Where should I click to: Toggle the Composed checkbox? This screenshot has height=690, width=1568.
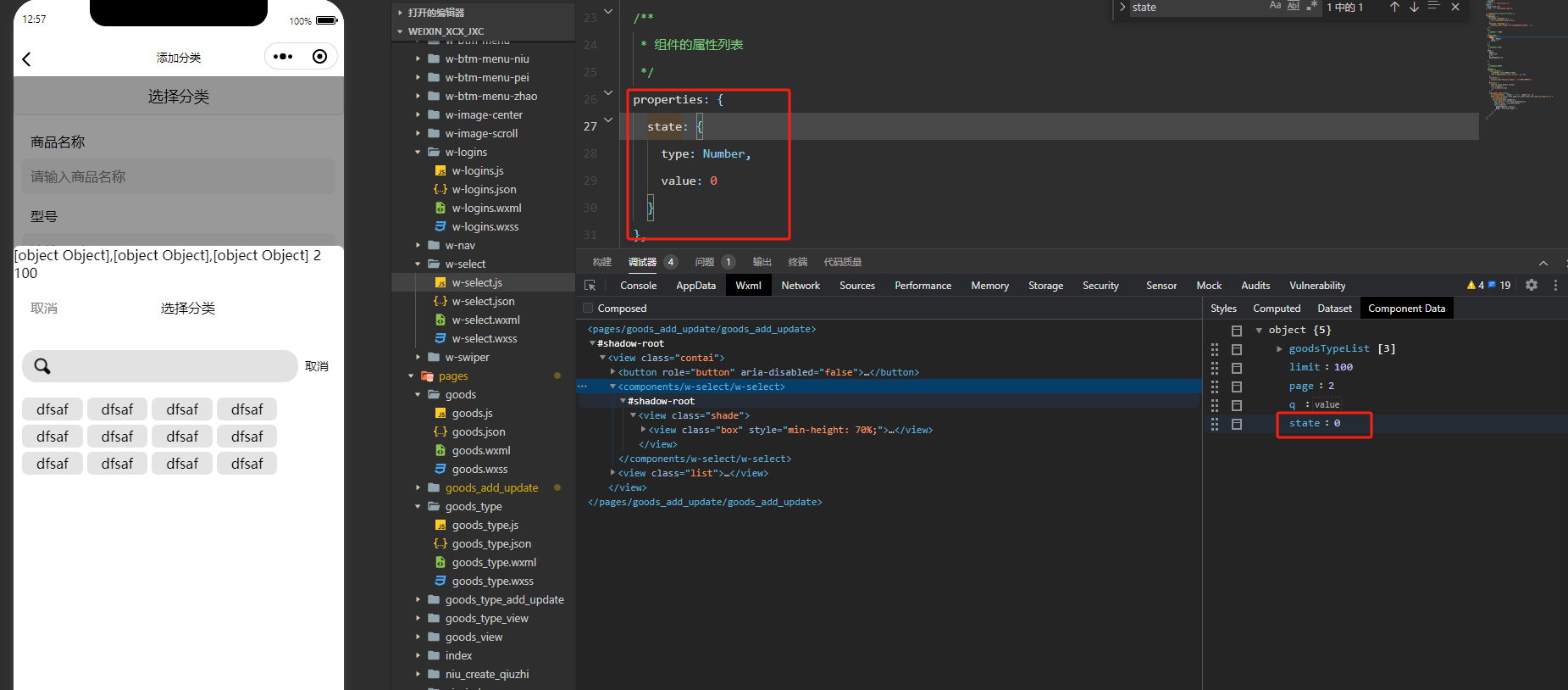click(x=588, y=309)
